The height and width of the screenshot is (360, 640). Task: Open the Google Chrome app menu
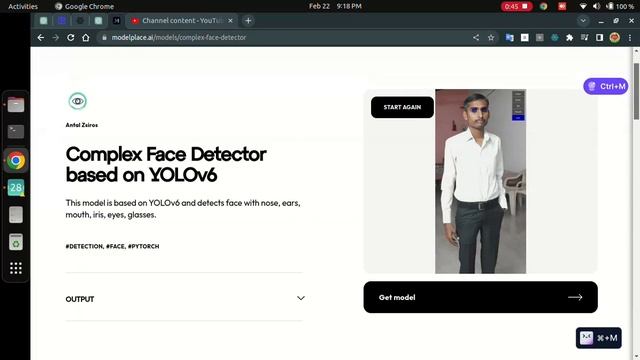(x=84, y=6)
